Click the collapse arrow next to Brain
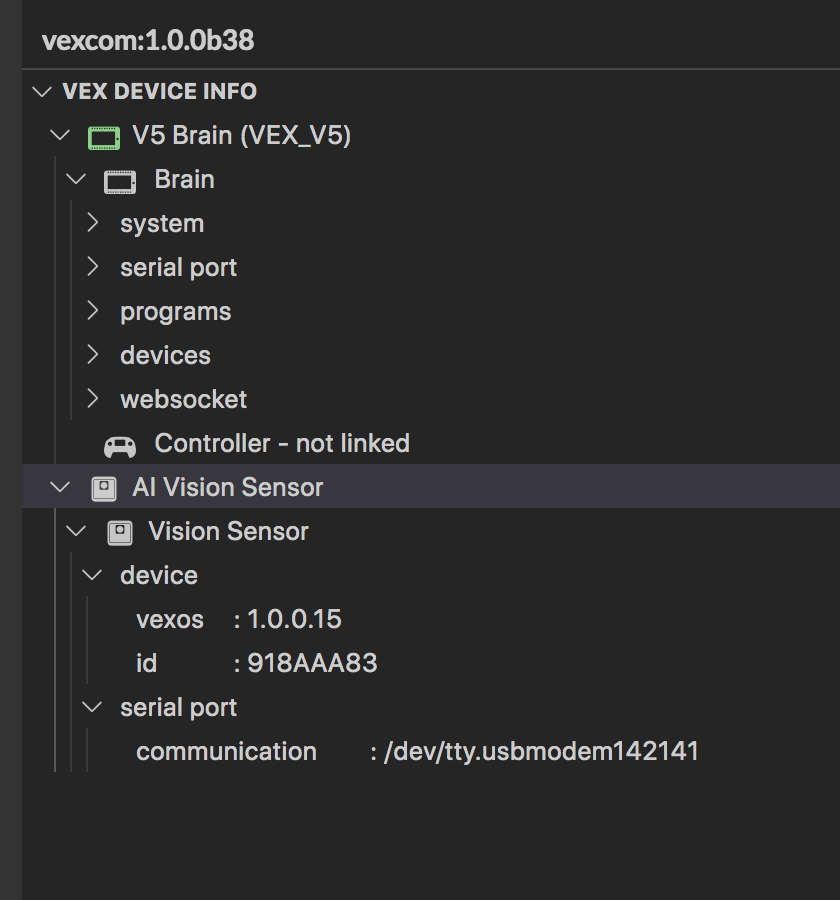 (76, 179)
